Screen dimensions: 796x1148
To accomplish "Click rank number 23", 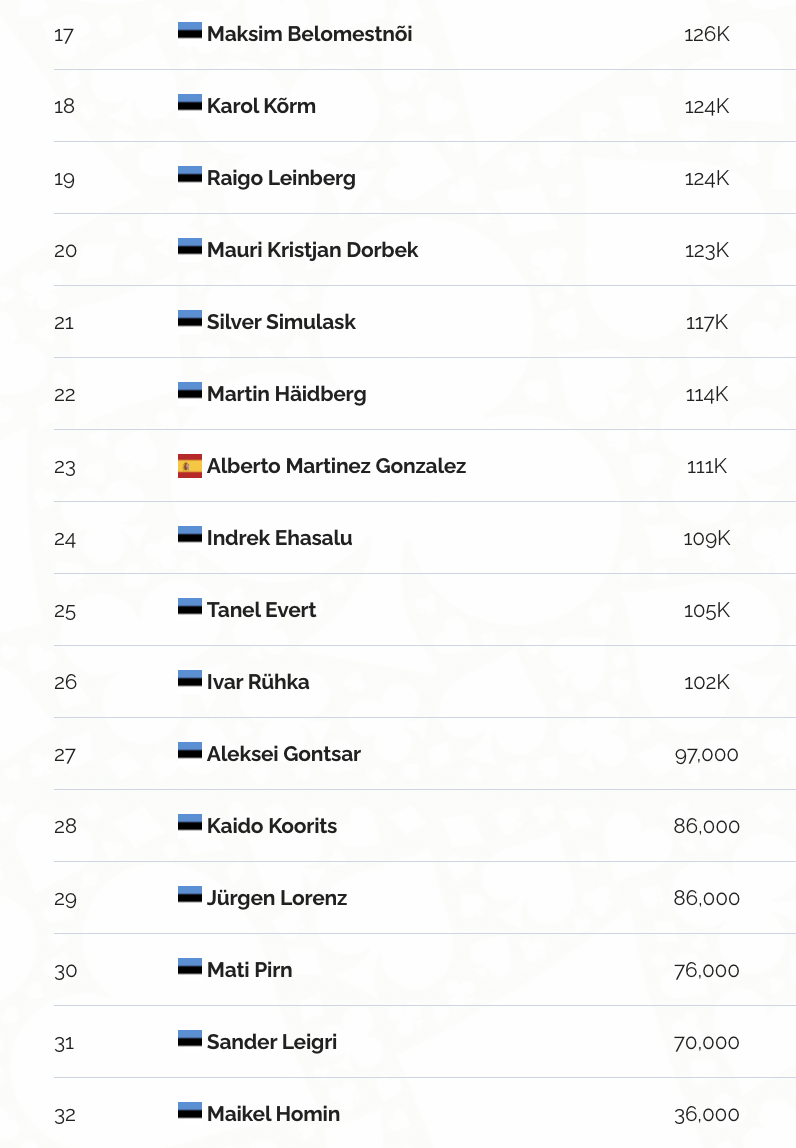I will point(65,467).
